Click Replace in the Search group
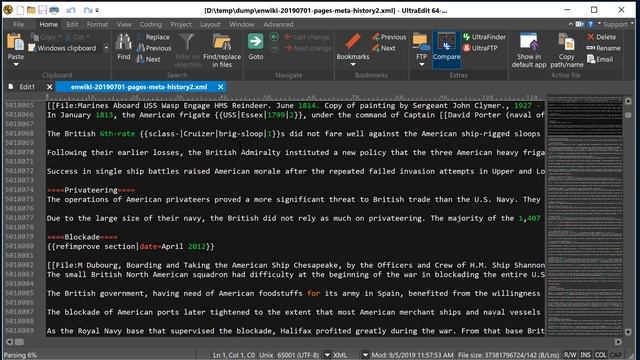Viewport: 640px width, 360px height. pyautogui.click(x=153, y=37)
